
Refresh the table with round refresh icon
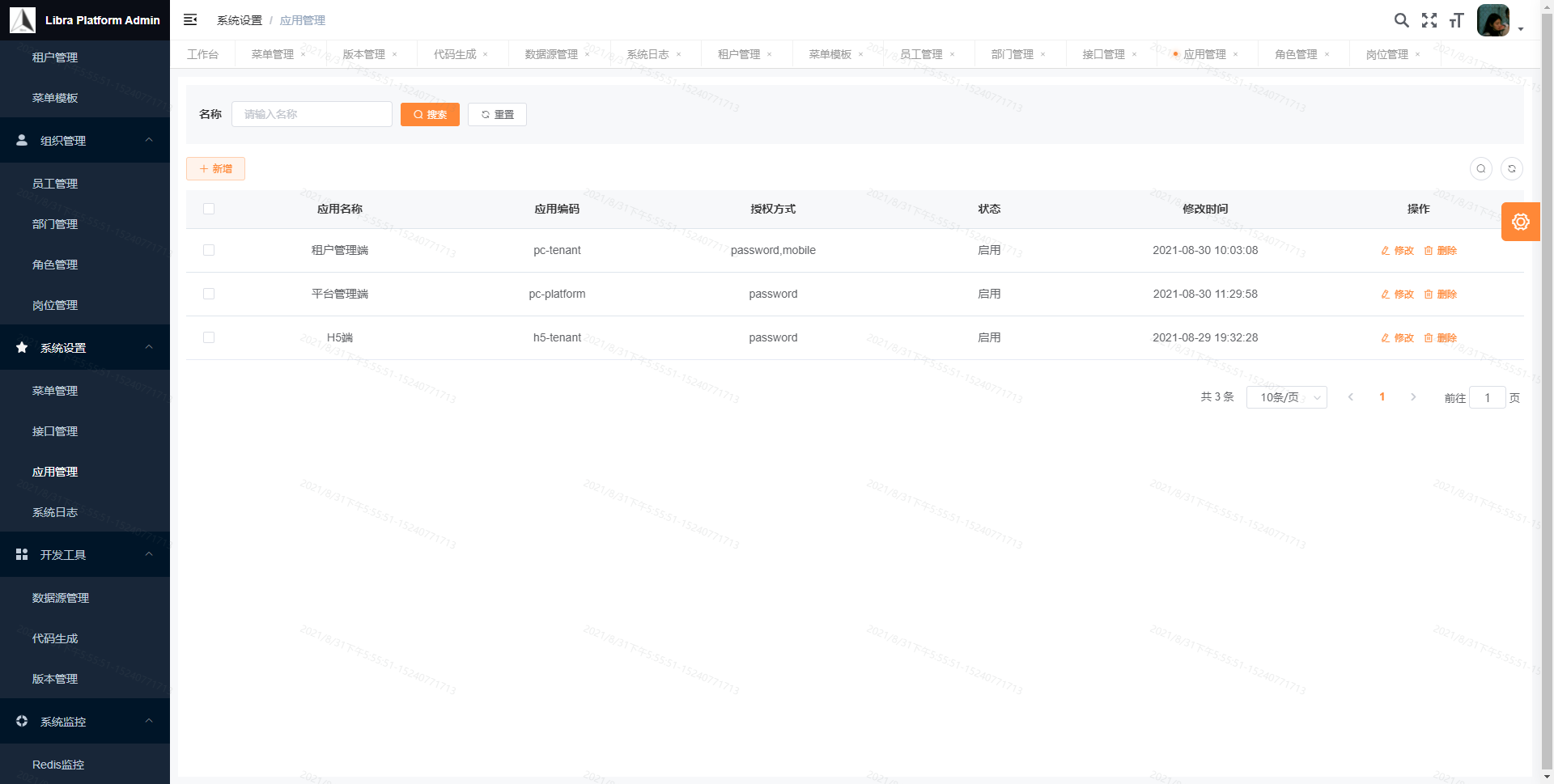pos(1512,169)
